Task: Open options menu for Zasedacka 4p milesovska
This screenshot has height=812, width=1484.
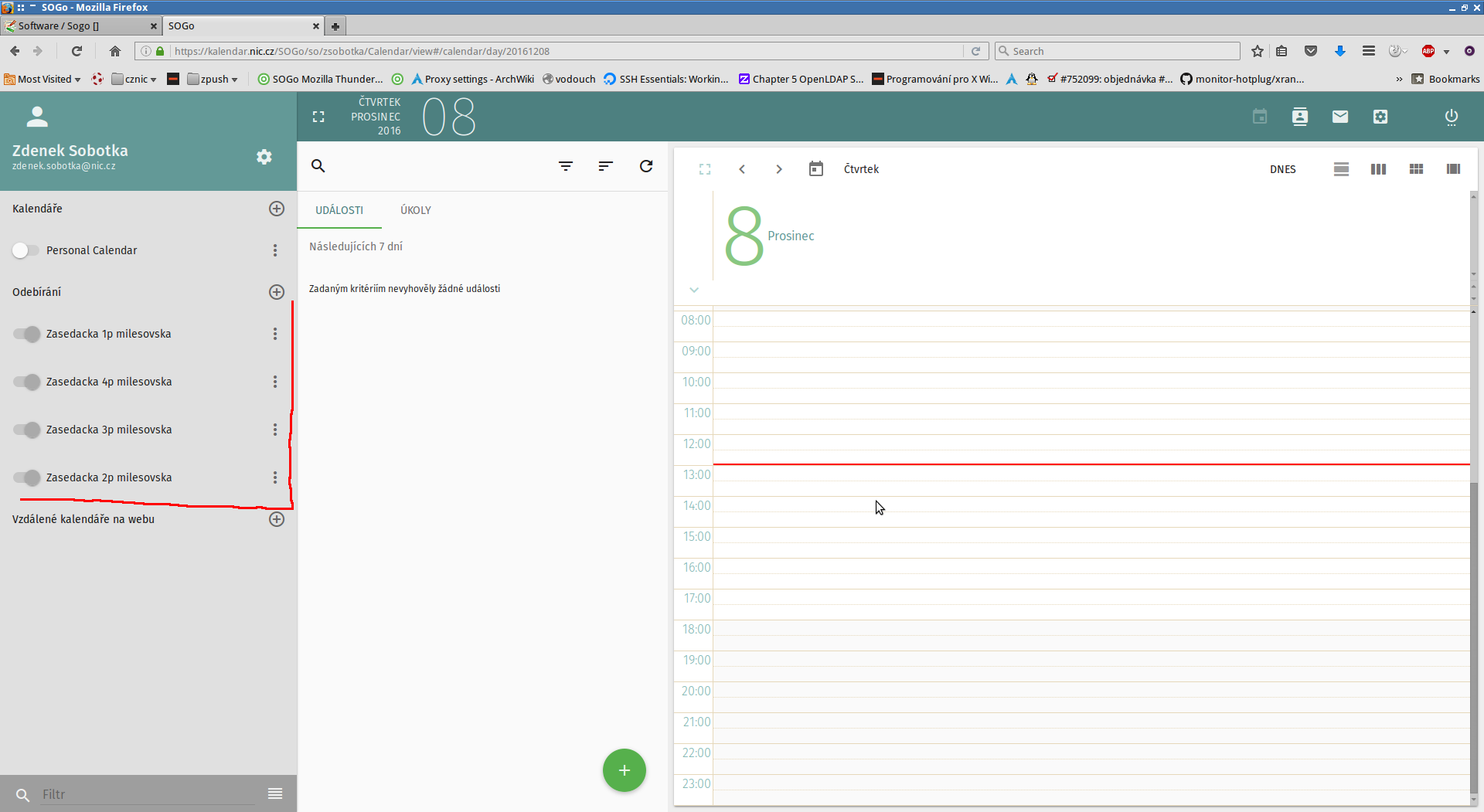Action: (274, 382)
